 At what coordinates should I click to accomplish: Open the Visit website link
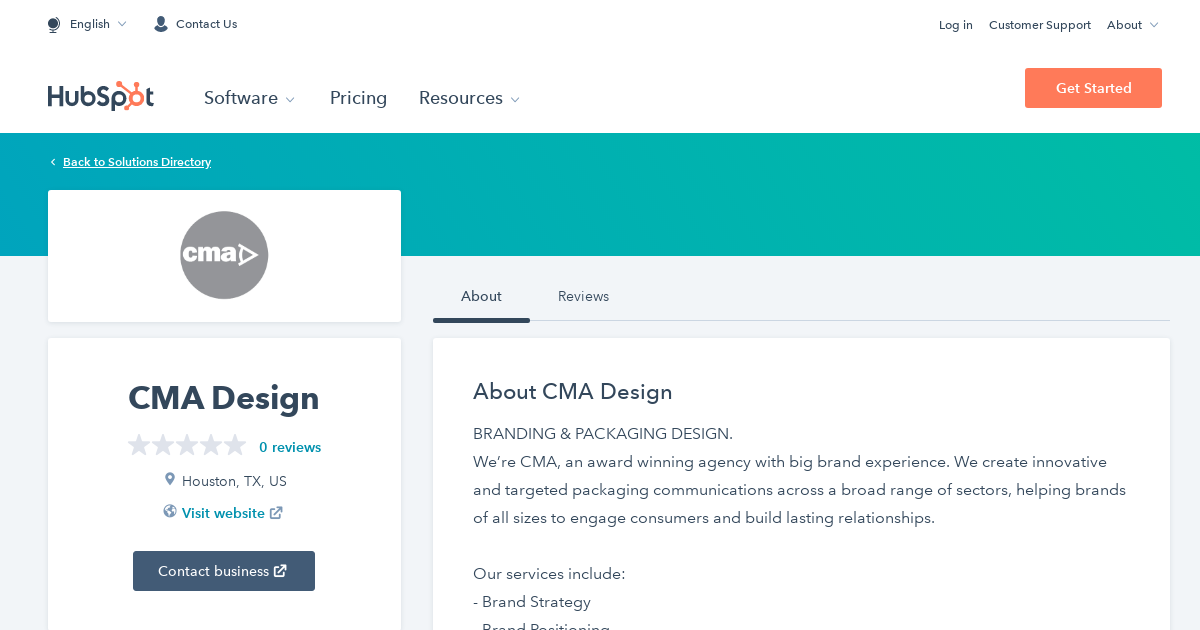(x=223, y=512)
